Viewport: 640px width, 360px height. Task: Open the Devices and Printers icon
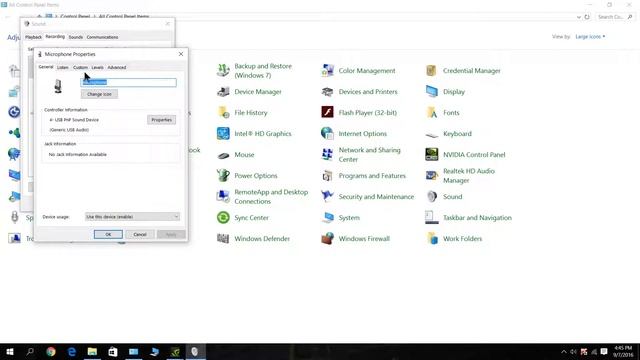(327, 91)
